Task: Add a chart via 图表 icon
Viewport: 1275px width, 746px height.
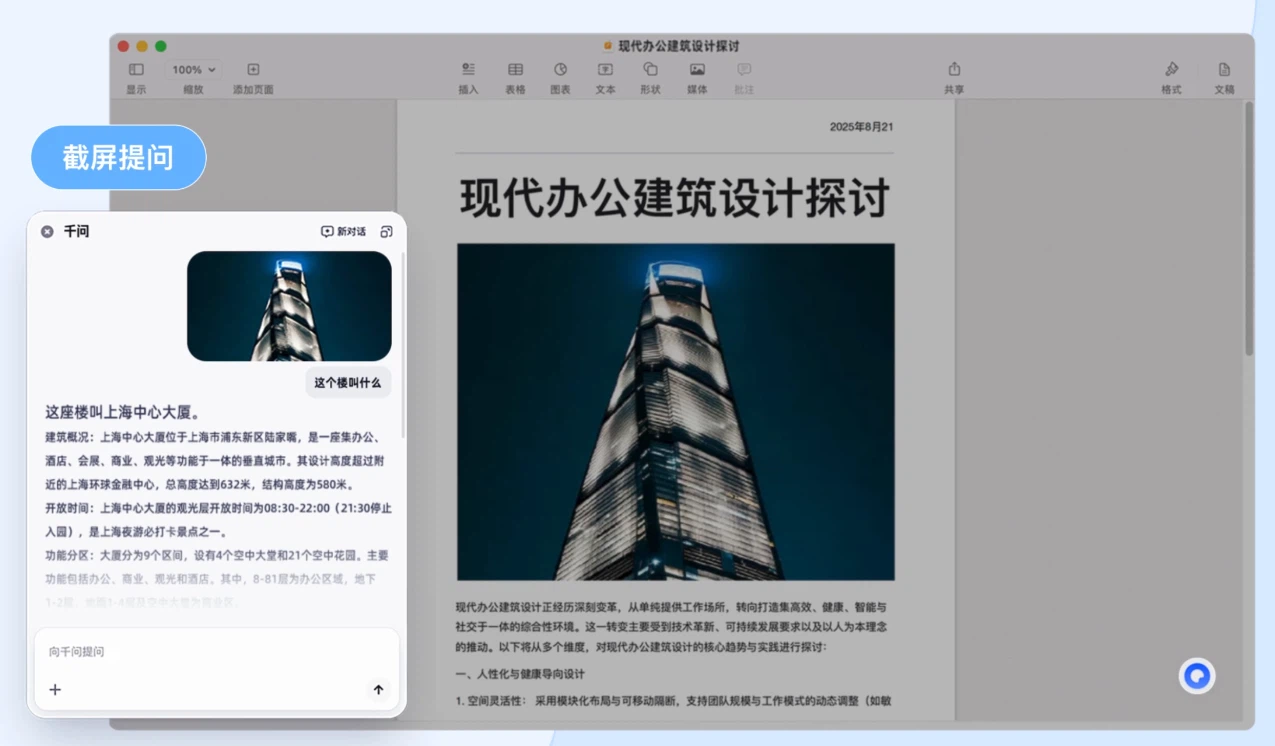Action: coord(560,77)
